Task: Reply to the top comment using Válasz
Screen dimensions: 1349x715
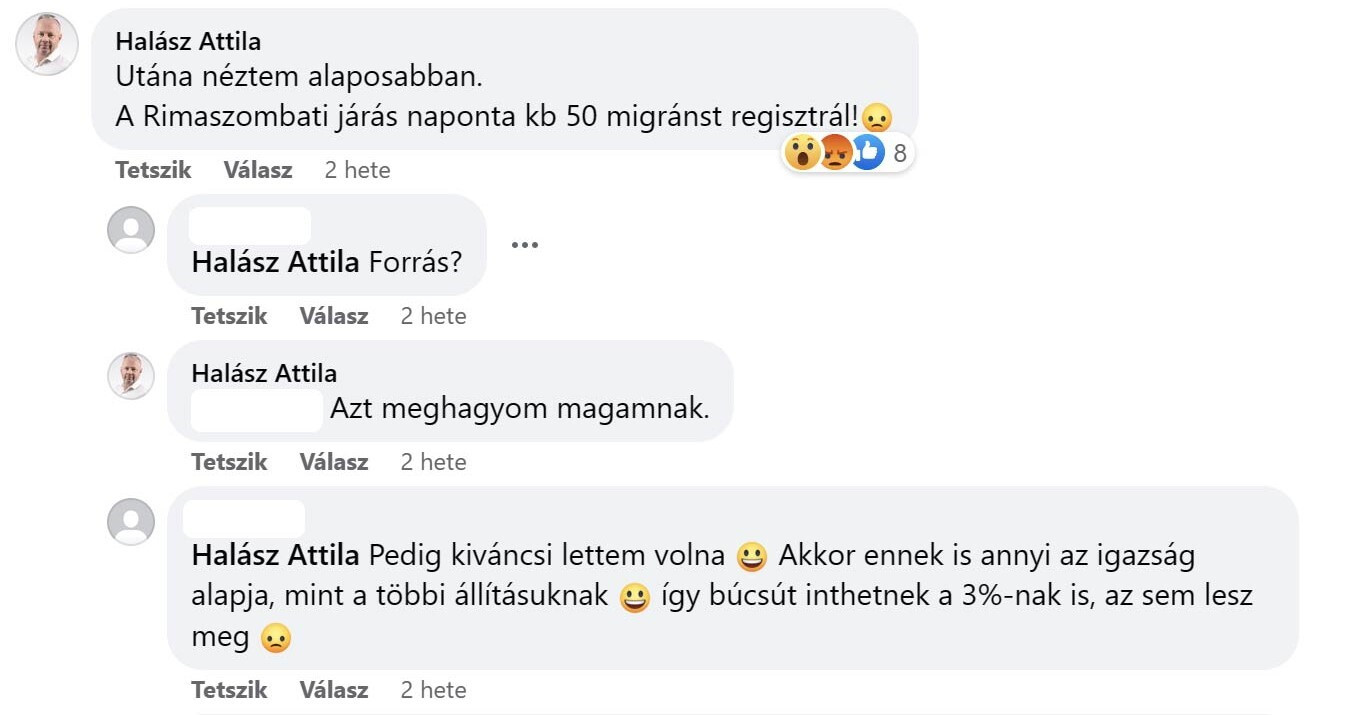Action: pyautogui.click(x=258, y=170)
